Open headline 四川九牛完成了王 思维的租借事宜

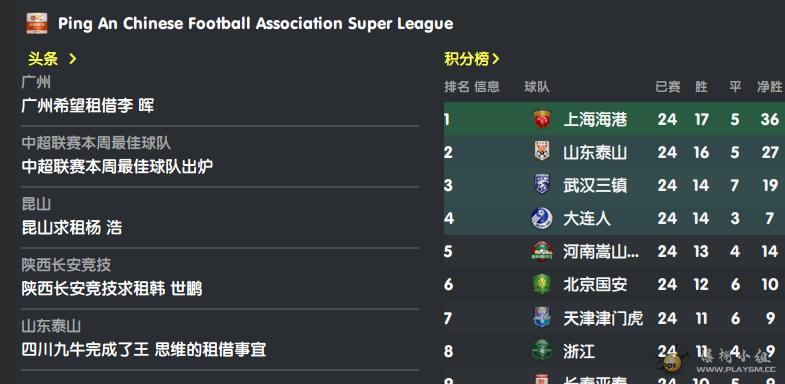(144, 349)
